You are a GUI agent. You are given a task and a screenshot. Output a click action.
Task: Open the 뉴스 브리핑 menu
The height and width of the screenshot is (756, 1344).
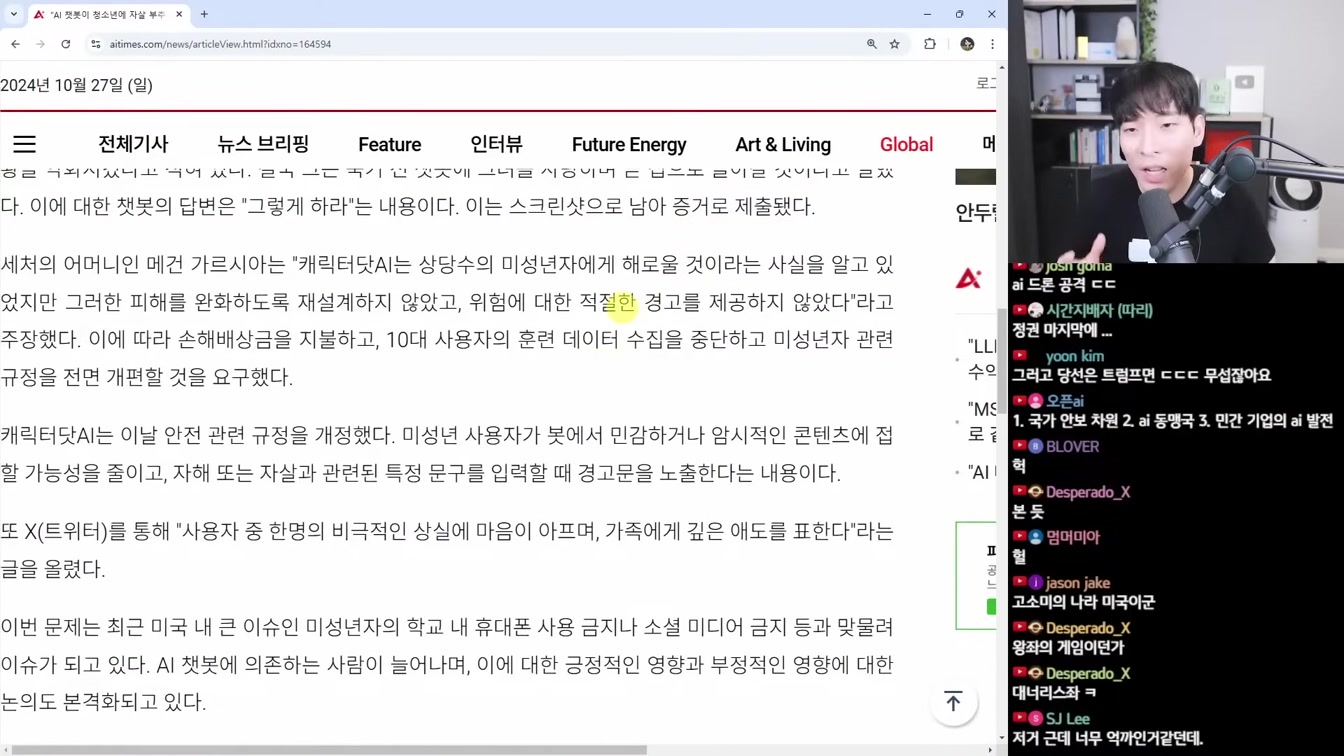(263, 144)
